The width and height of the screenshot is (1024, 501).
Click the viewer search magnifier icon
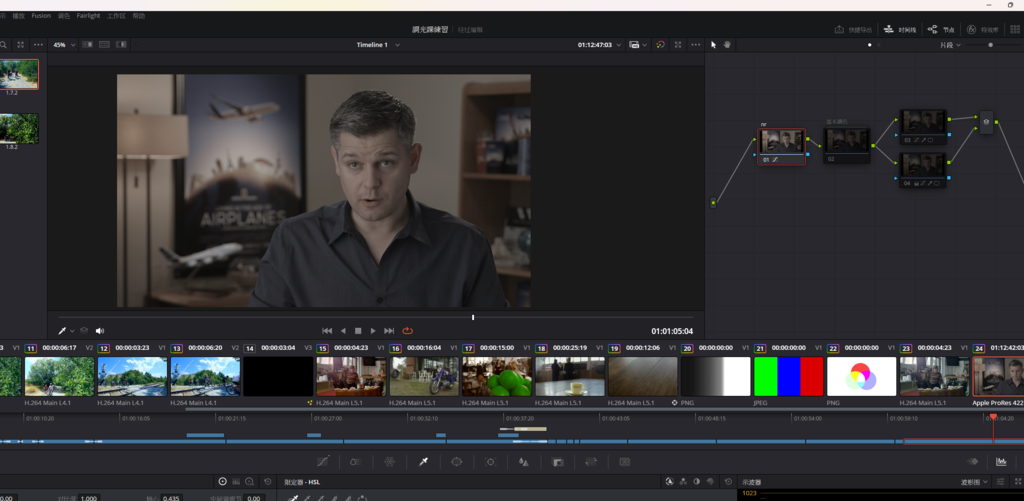(x=3, y=45)
